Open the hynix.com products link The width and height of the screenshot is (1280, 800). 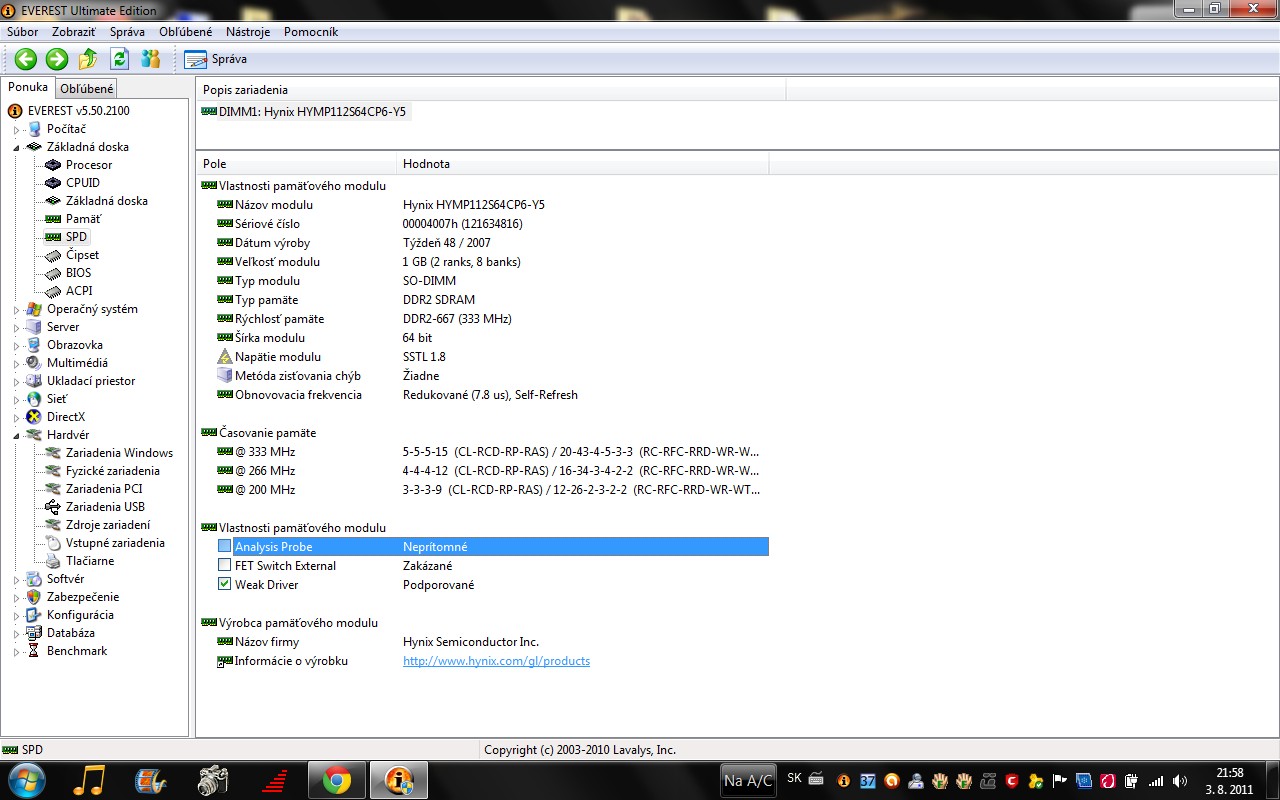496,661
